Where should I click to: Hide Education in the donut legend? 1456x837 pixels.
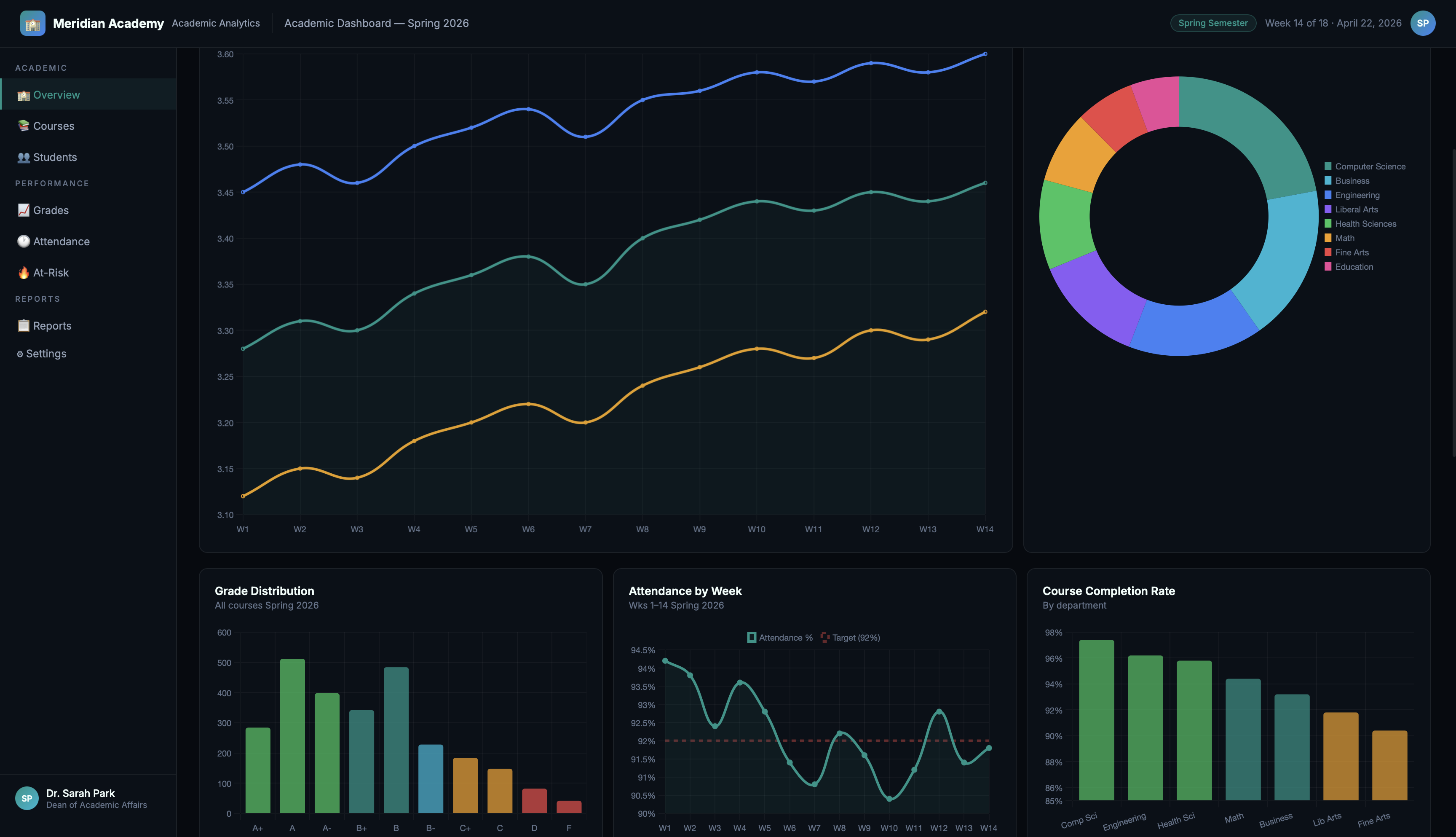click(x=1349, y=267)
